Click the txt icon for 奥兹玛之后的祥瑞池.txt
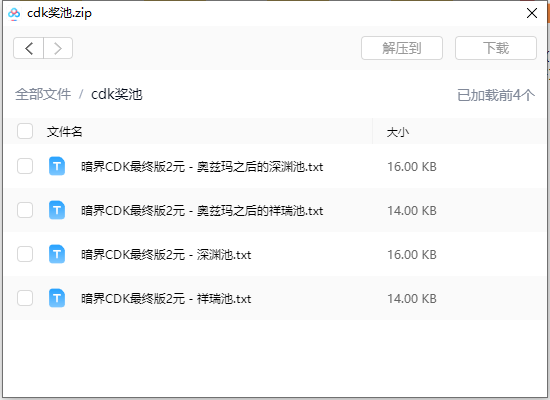The width and height of the screenshot is (550, 400). point(57,210)
